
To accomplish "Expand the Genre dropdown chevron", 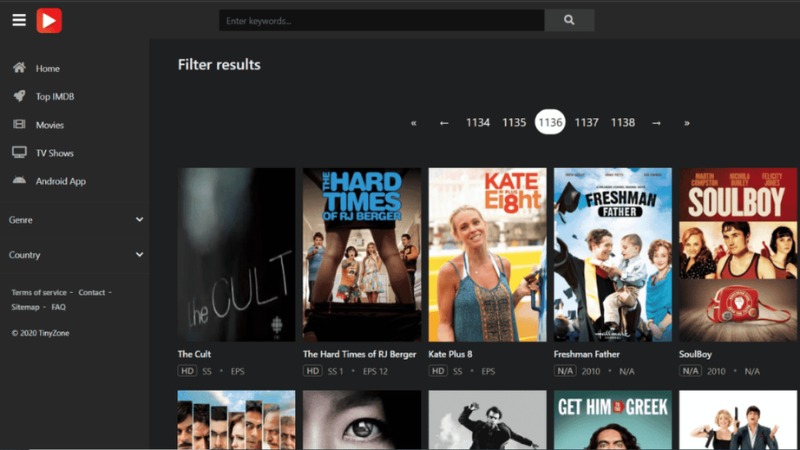I will [139, 220].
